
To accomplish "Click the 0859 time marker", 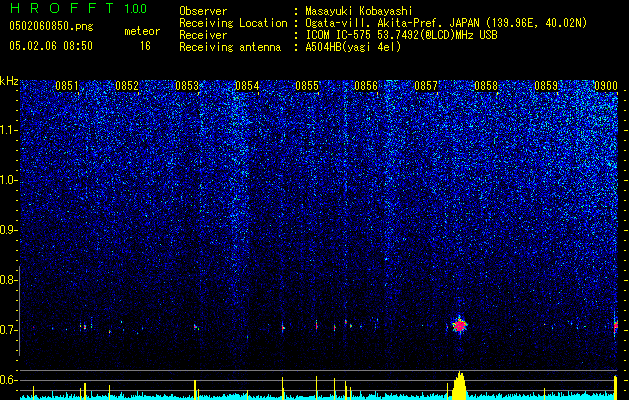I will tap(546, 86).
